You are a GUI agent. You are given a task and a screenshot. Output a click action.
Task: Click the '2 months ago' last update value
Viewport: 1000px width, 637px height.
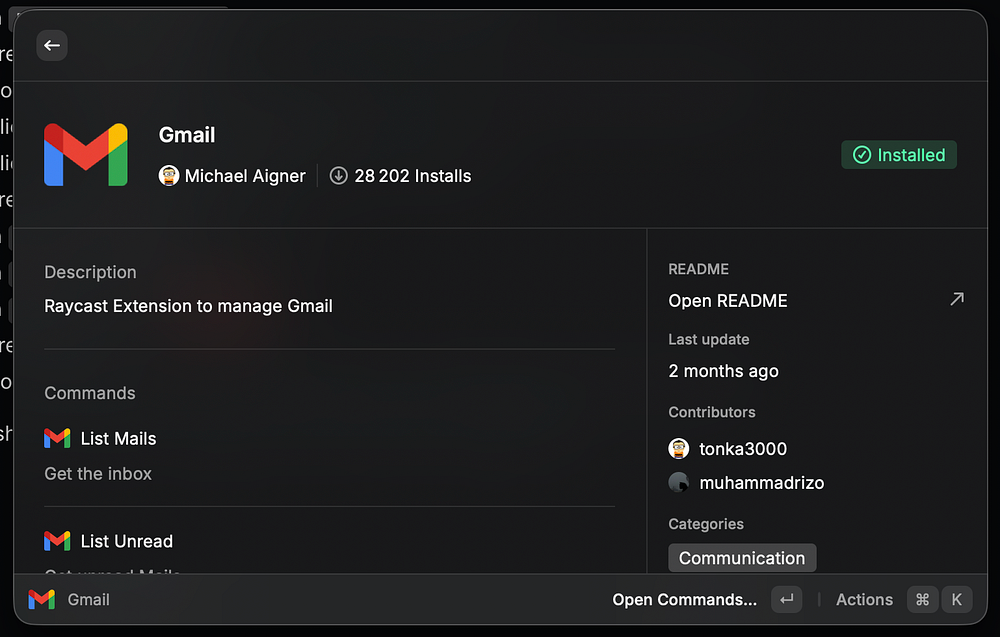[x=723, y=371]
